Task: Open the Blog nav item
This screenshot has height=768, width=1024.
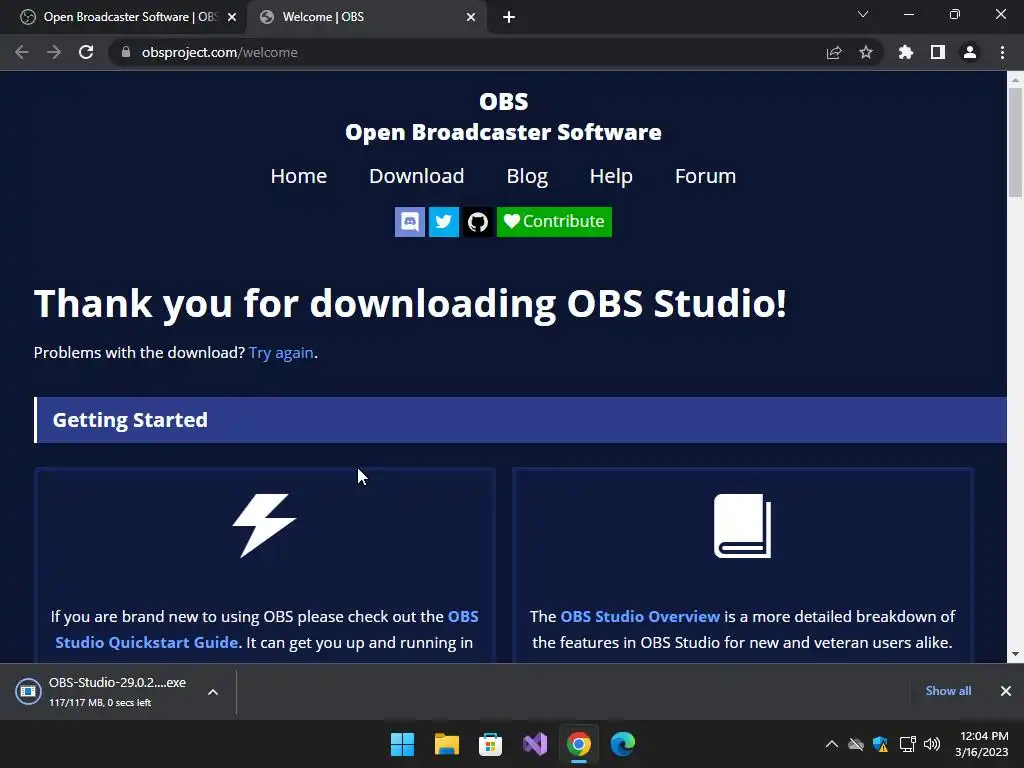Action: pos(527,176)
